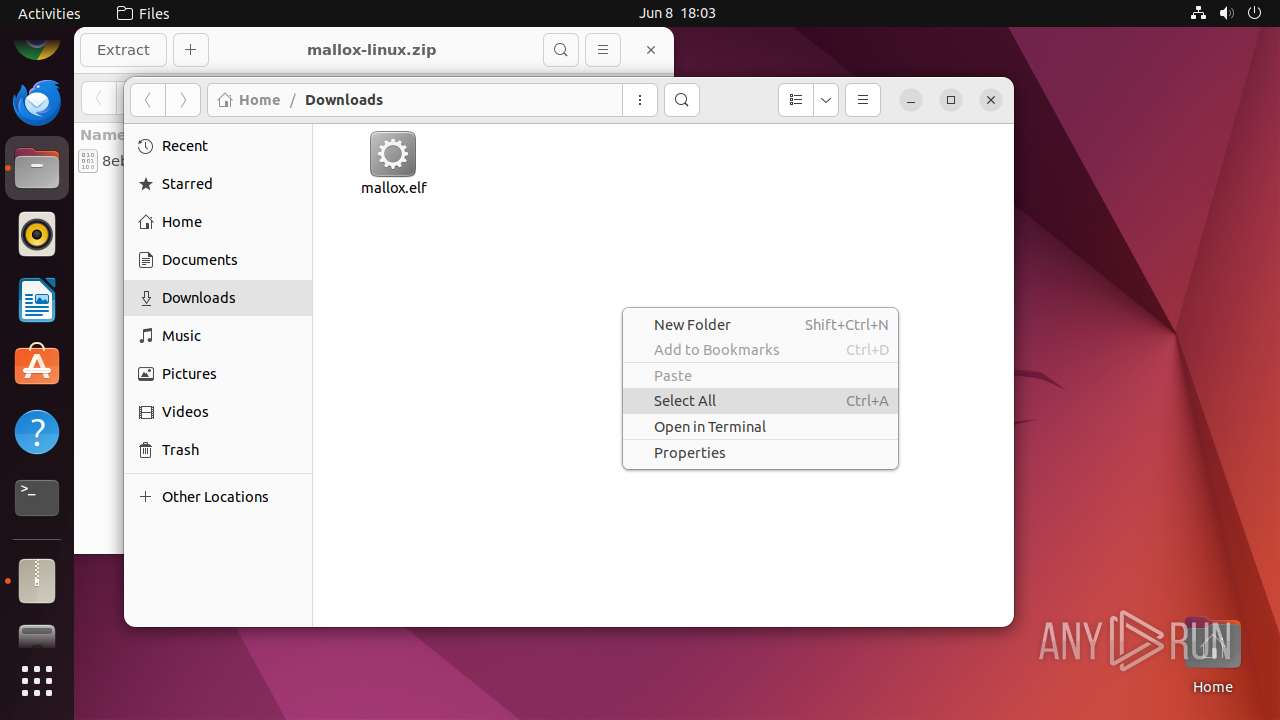The width and height of the screenshot is (1280, 720).
Task: Search in mallox-linux.zip archive window
Action: (561, 50)
